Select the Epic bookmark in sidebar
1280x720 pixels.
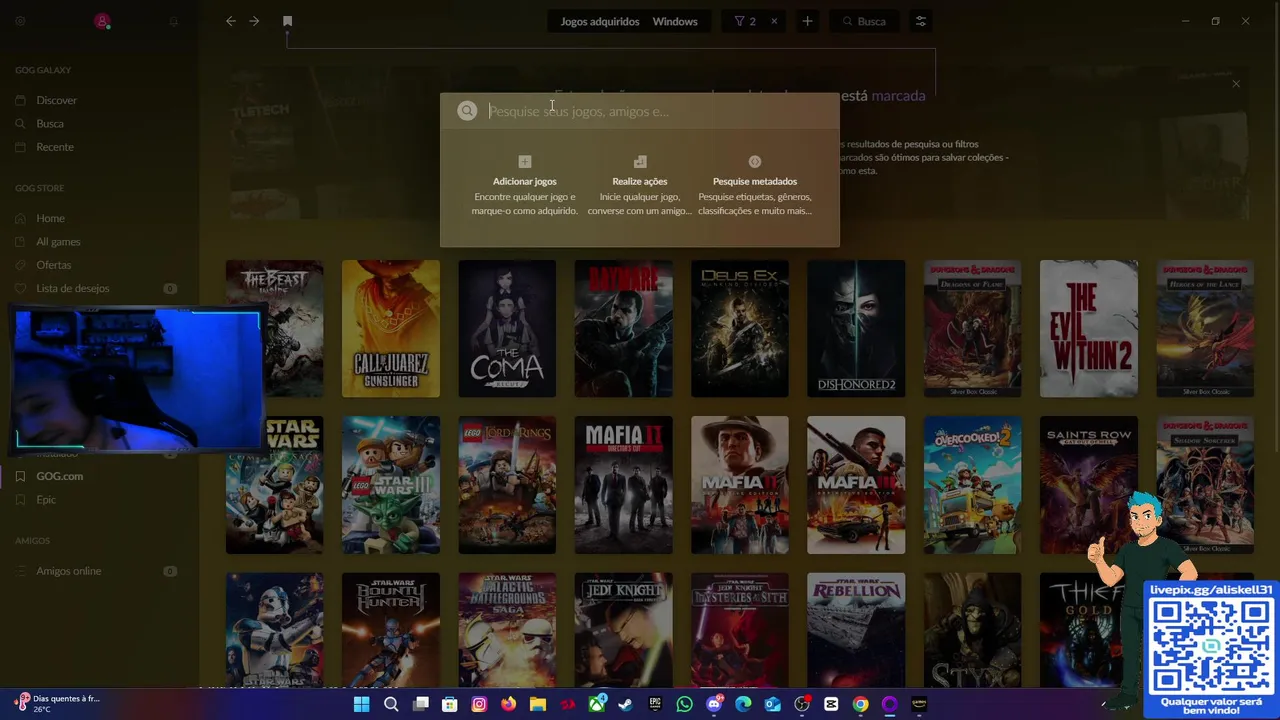point(46,500)
